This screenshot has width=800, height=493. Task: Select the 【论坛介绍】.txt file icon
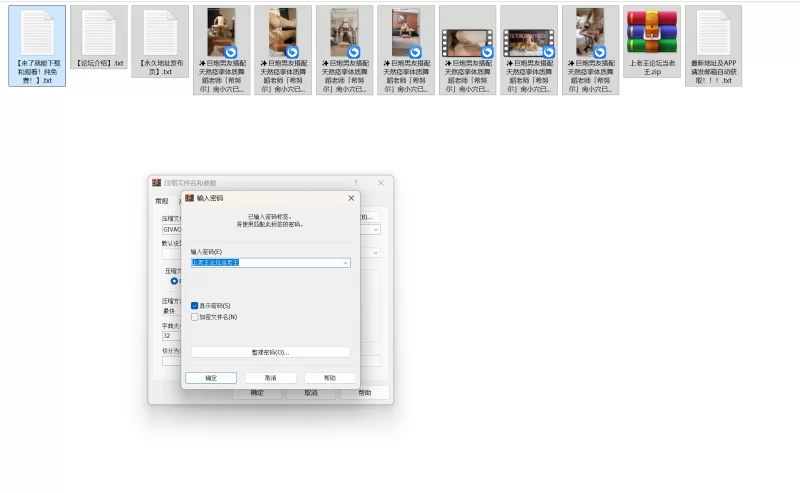(99, 33)
